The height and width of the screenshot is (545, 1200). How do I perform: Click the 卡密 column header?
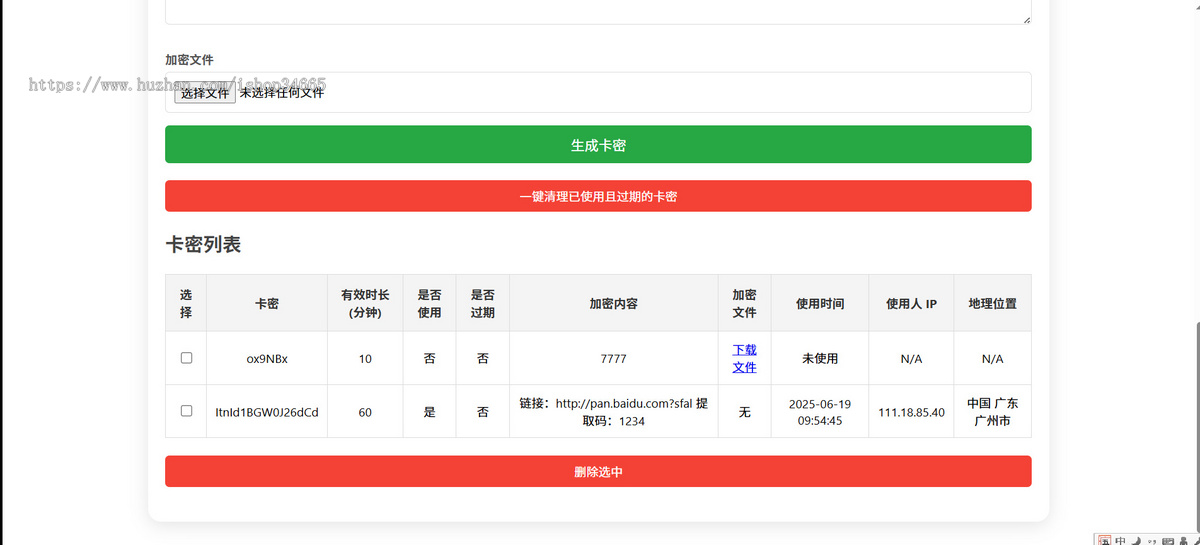click(x=267, y=303)
